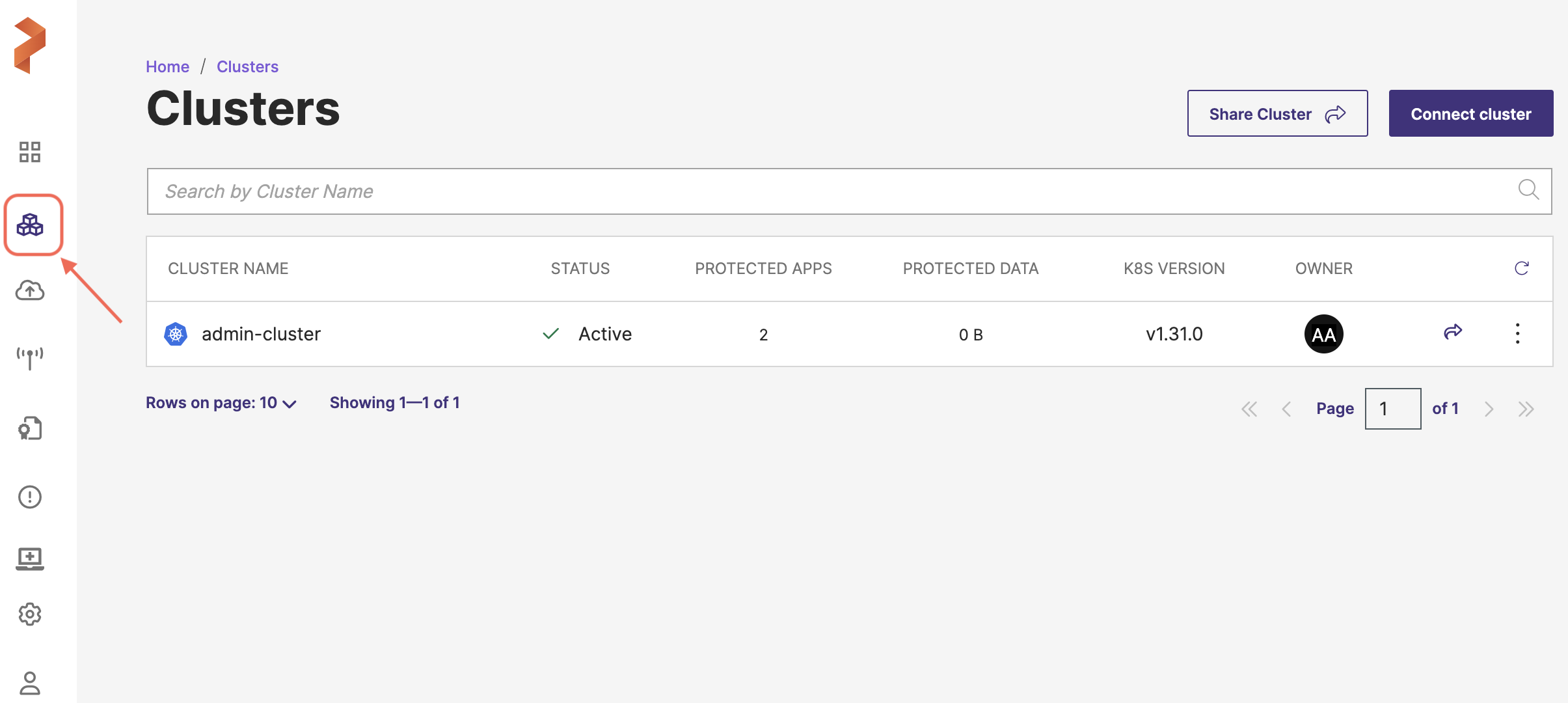Click the AA owner avatar
Screen dimensions: 1568x703
[x=1323, y=334]
